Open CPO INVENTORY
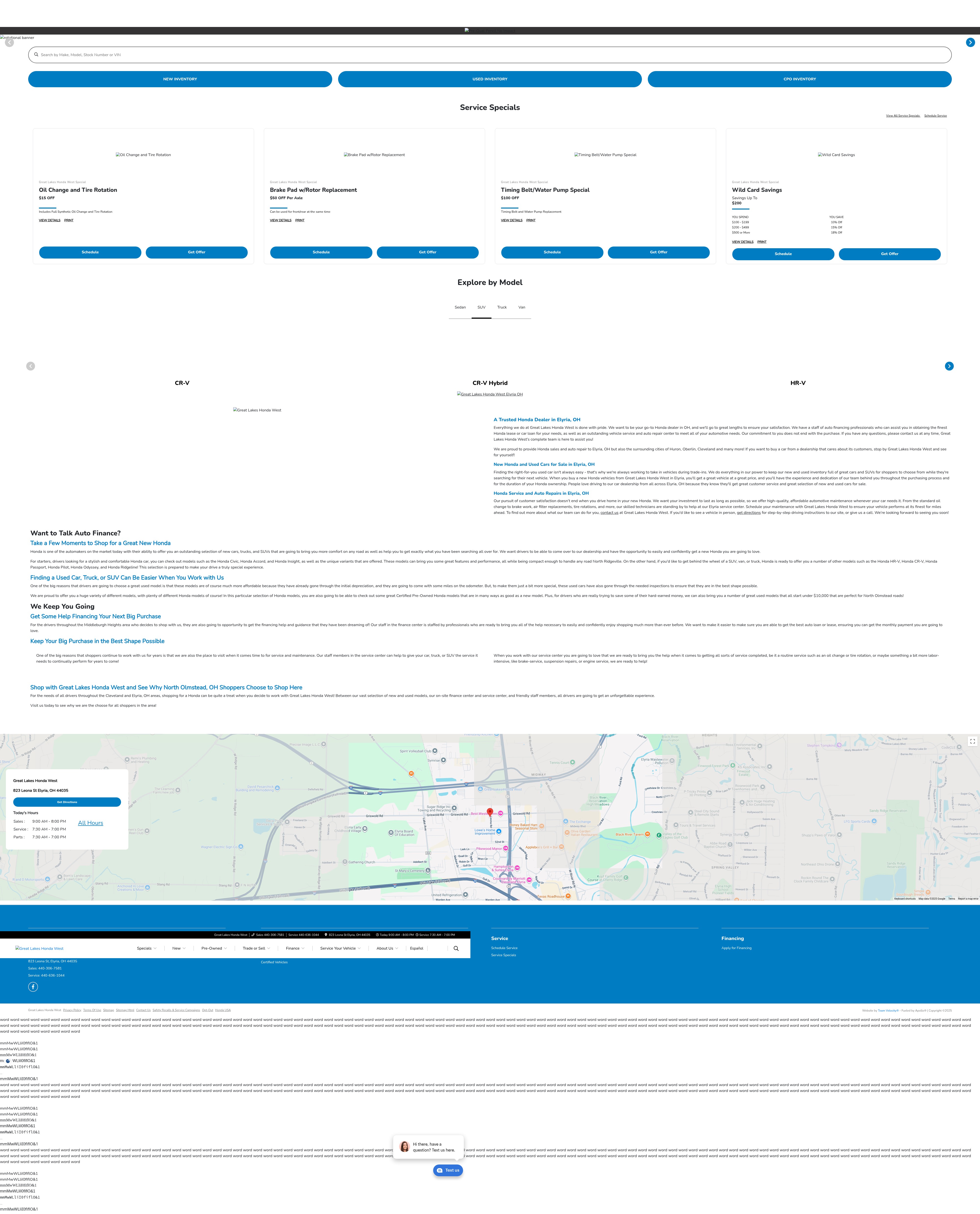The width and height of the screenshot is (980, 1214). [799, 79]
